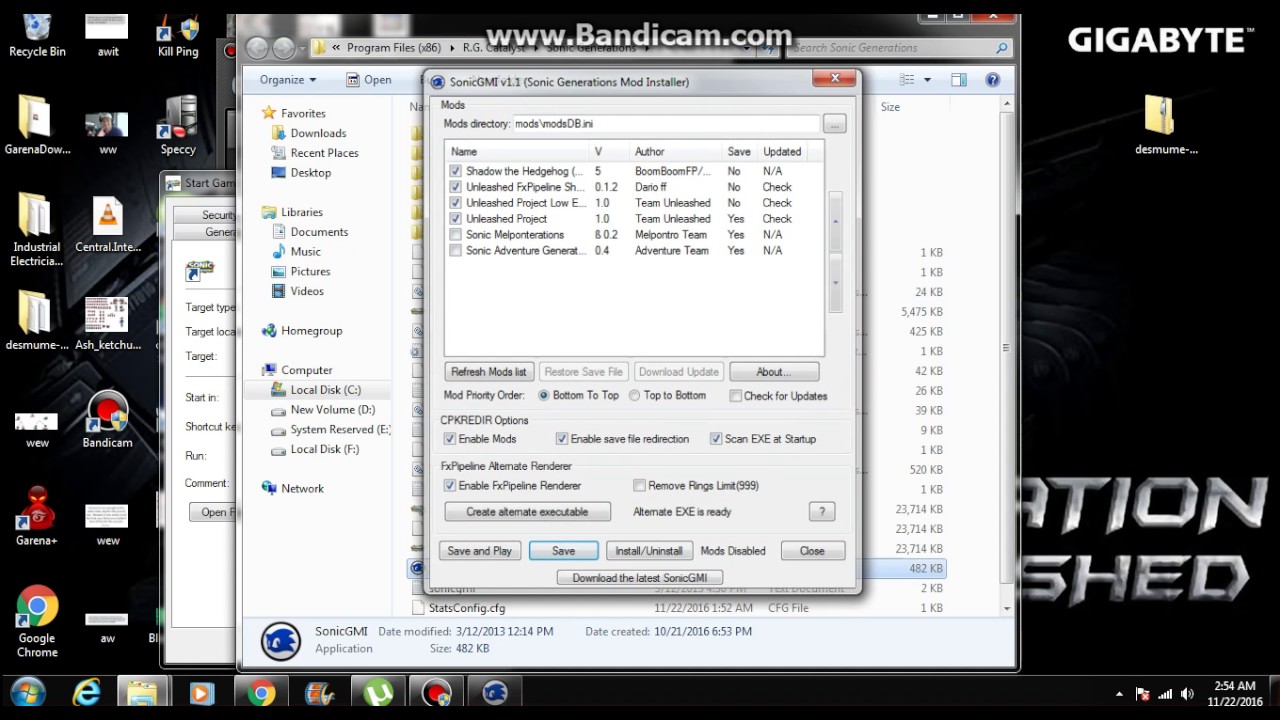Select Local Disk (C:) in navigation pane
Image resolution: width=1280 pixels, height=720 pixels.
(x=316, y=390)
